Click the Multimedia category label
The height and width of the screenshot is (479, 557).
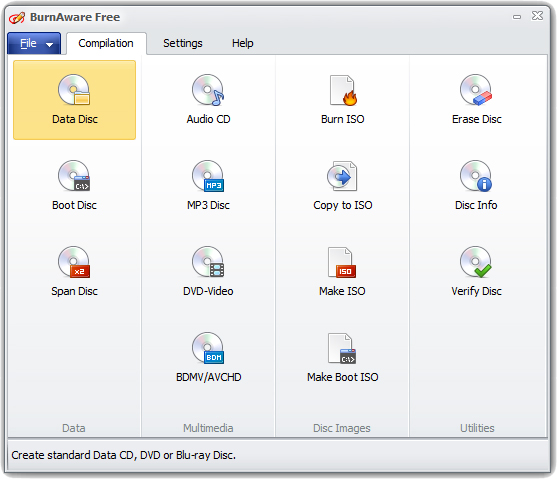click(x=208, y=428)
